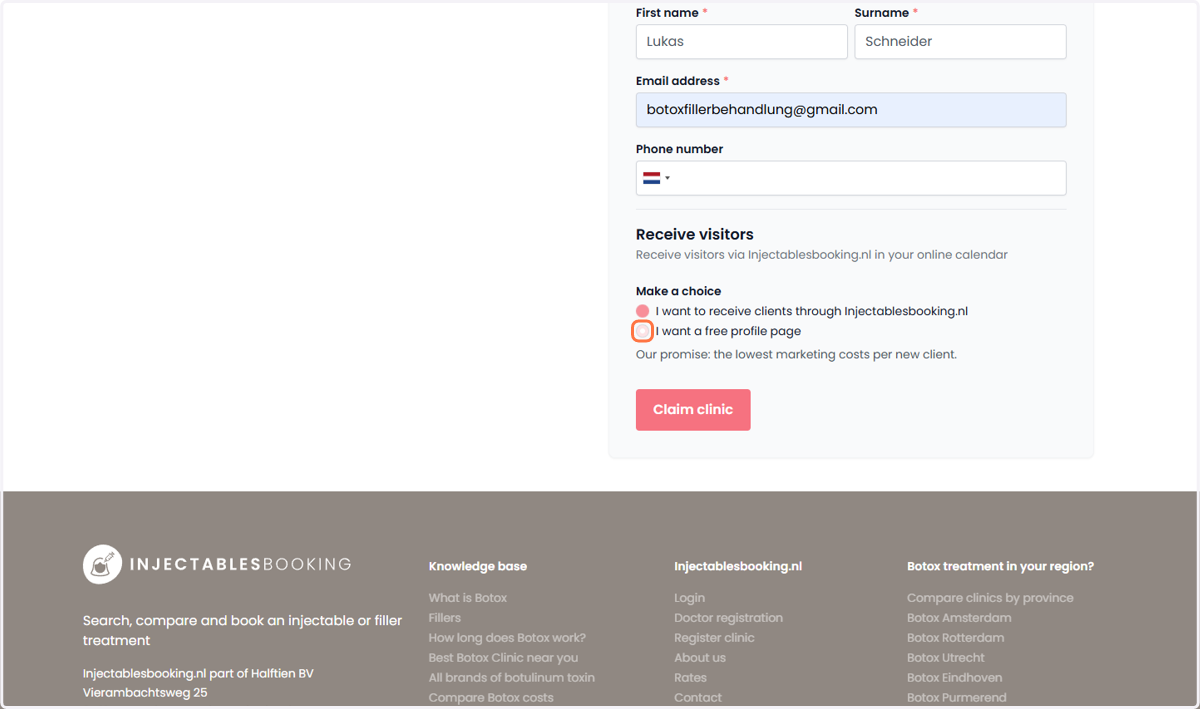Click the Knowledge base footer heading
Image resolution: width=1200 pixels, height=709 pixels.
tap(478, 566)
